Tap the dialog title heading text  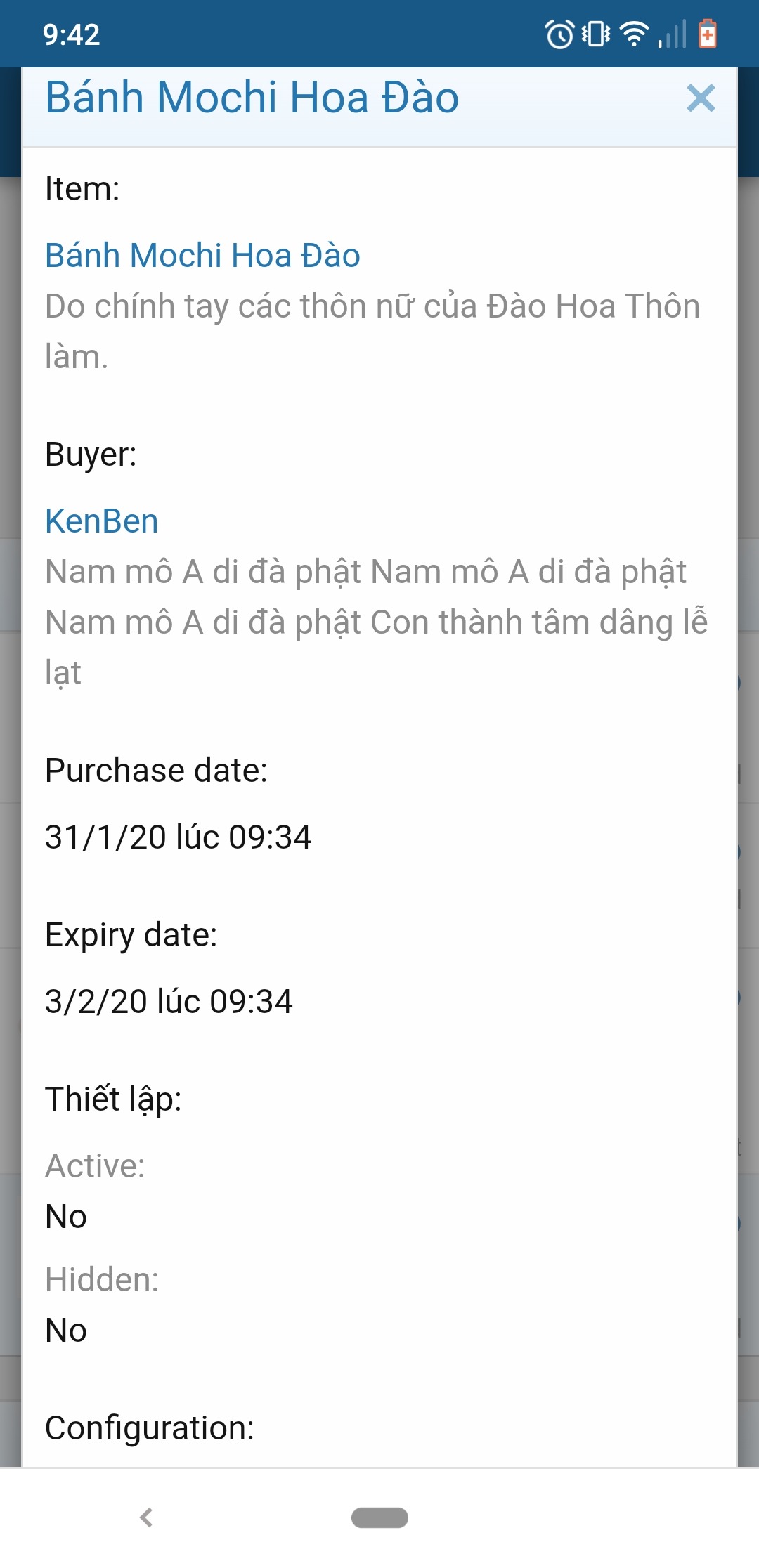(x=252, y=97)
